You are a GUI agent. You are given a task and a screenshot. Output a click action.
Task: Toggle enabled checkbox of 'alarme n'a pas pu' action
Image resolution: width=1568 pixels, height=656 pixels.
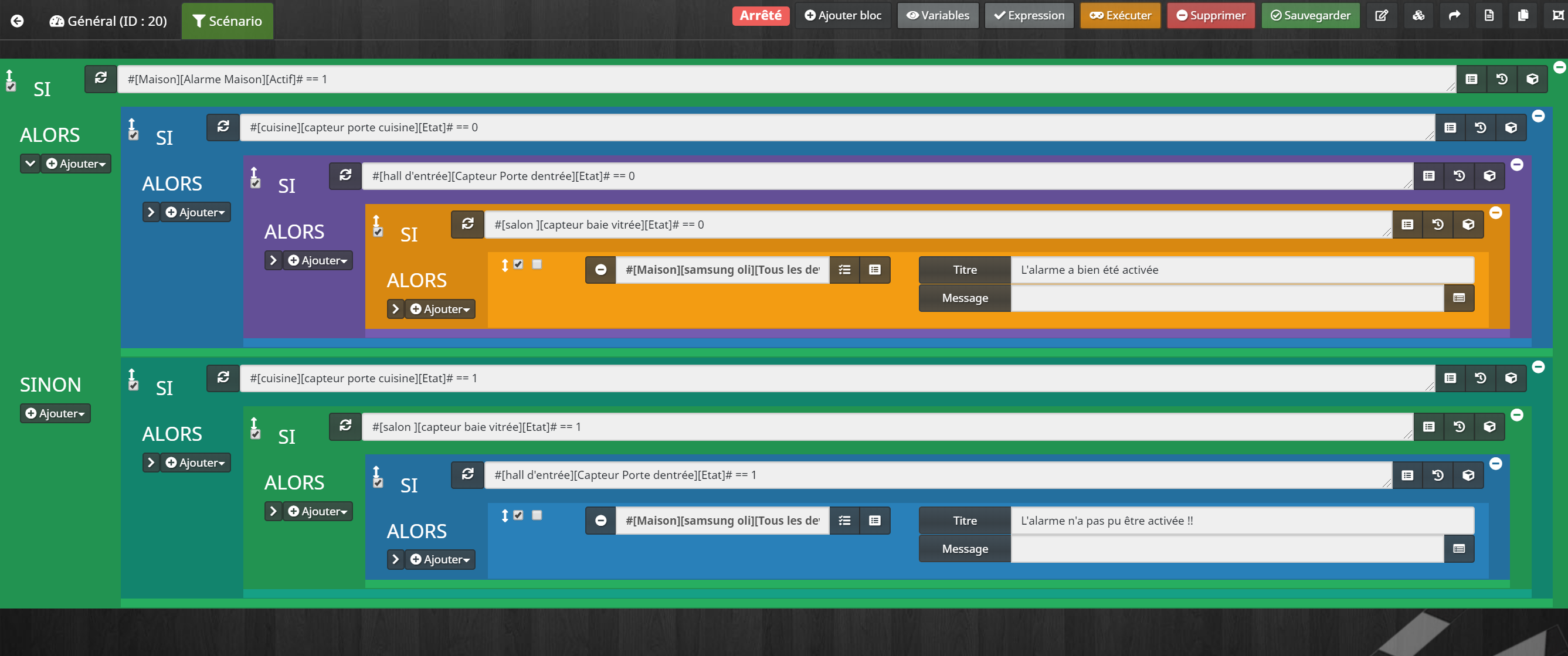pos(518,515)
